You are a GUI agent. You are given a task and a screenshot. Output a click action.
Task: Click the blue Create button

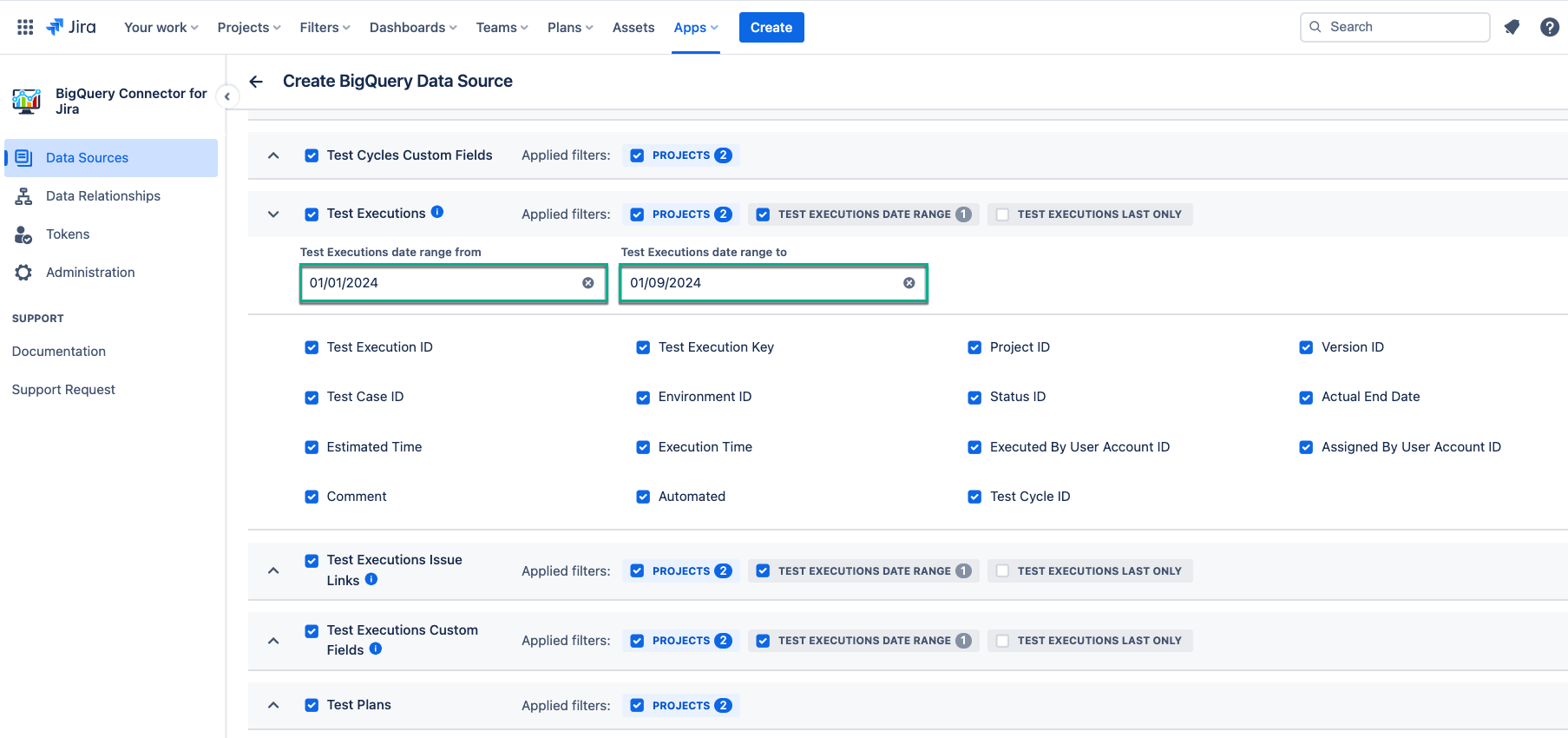click(771, 28)
